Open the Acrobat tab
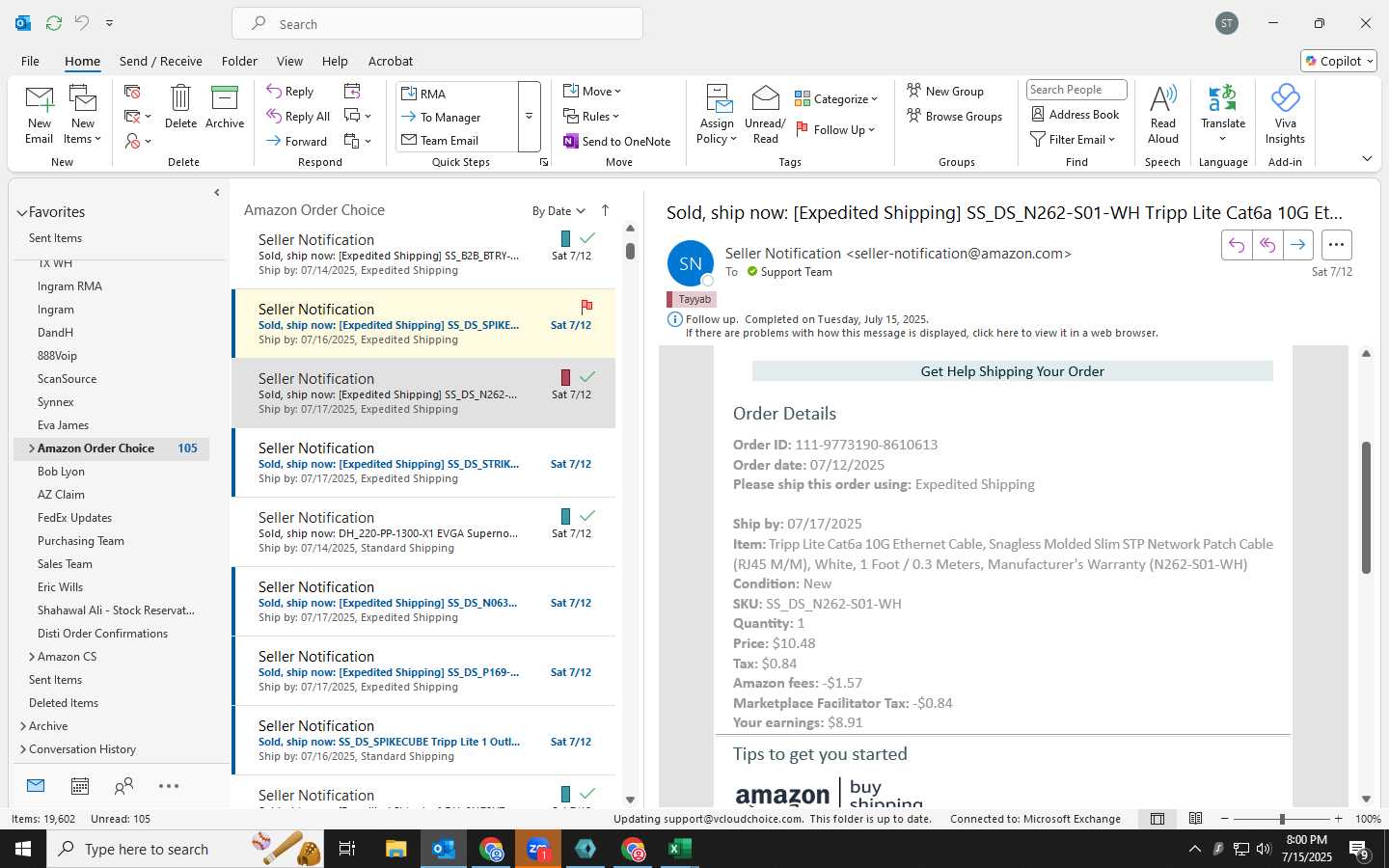The height and width of the screenshot is (868, 1389). (391, 61)
